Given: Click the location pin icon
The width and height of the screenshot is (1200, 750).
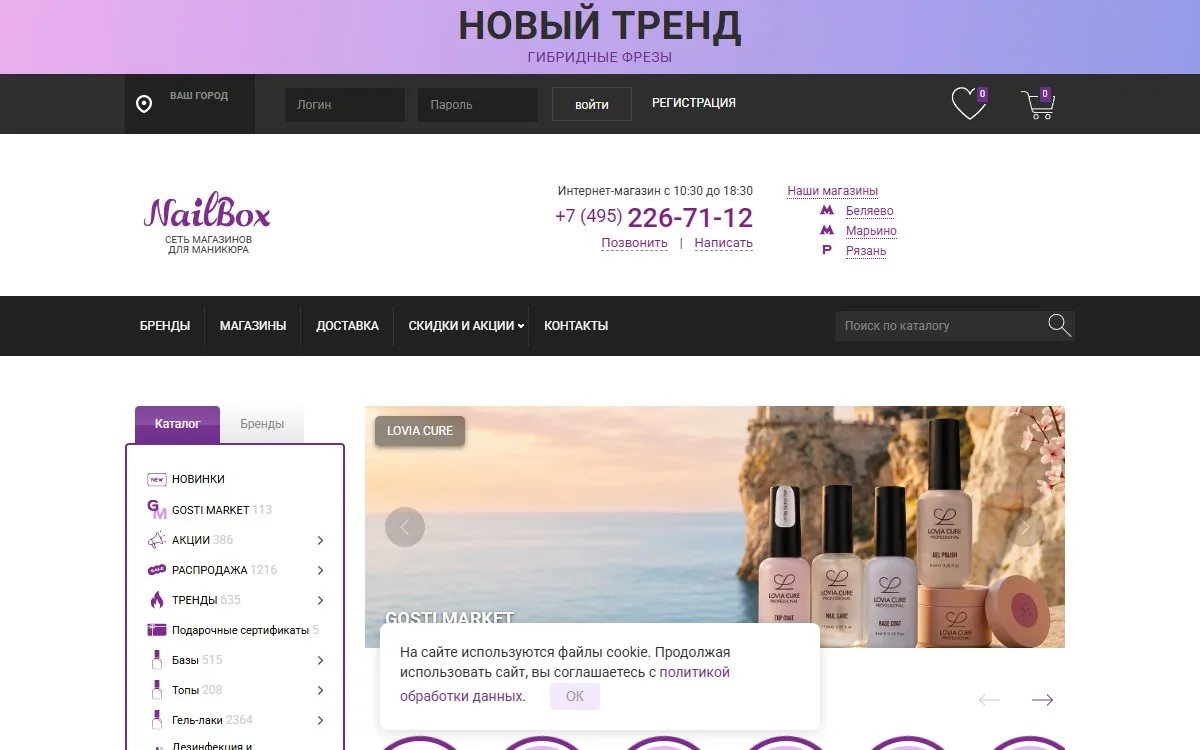Looking at the screenshot, I should tap(144, 104).
